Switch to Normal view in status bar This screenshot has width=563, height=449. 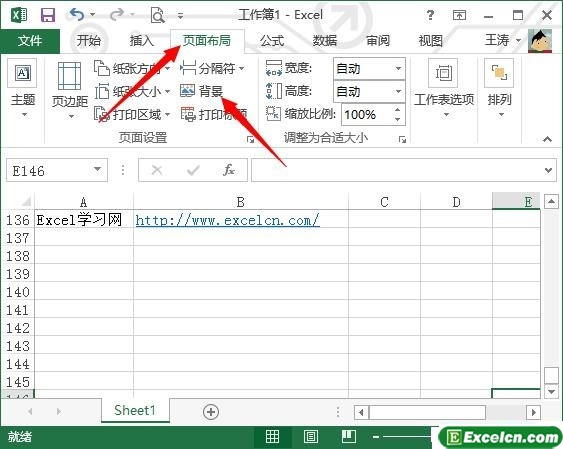pyautogui.click(x=272, y=437)
